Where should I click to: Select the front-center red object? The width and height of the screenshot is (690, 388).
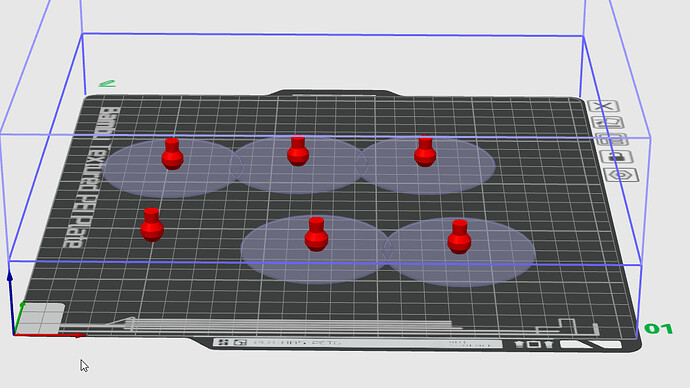(316, 234)
